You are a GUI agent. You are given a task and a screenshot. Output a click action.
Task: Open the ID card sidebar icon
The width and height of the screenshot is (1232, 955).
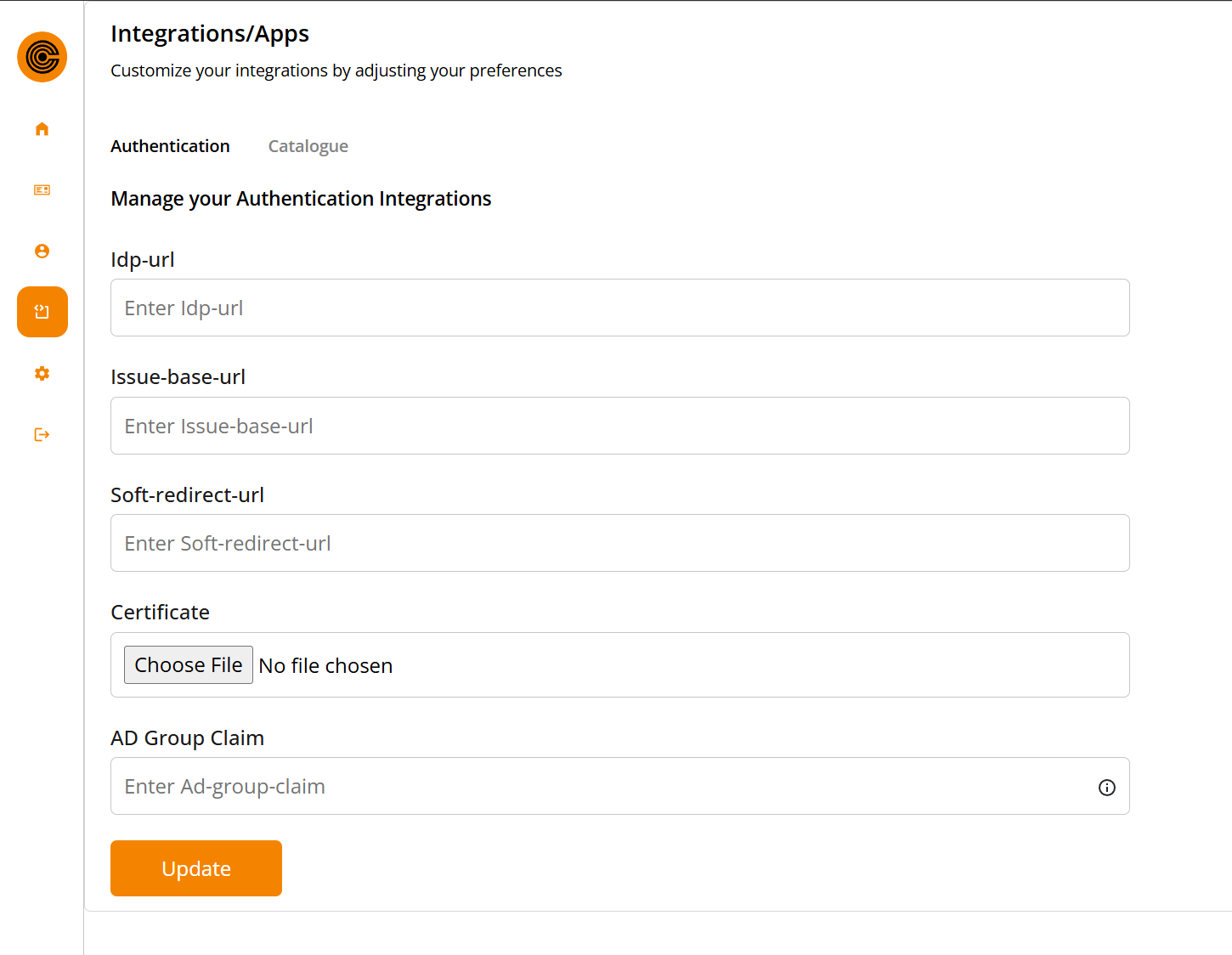(x=42, y=190)
